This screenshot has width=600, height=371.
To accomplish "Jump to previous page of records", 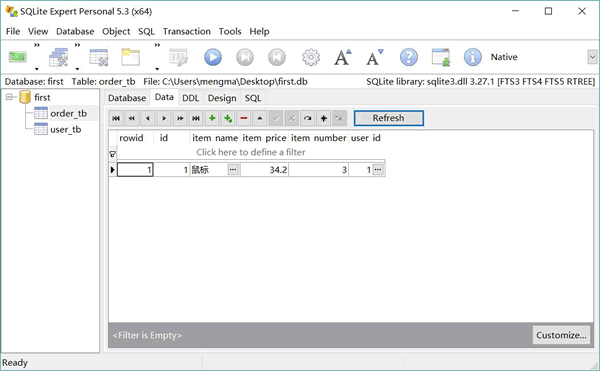I will tap(132, 118).
